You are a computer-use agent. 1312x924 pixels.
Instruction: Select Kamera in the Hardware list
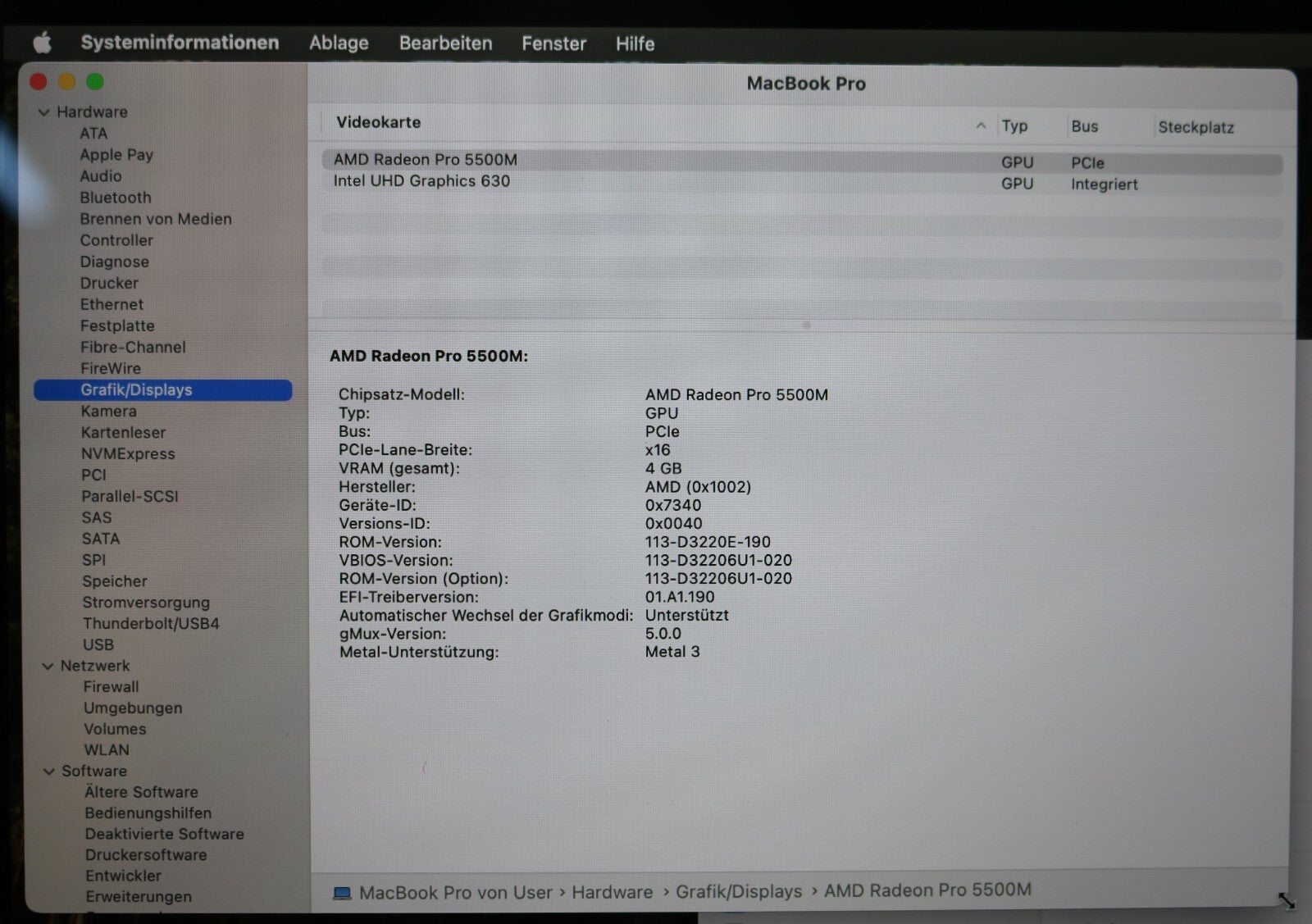[108, 411]
